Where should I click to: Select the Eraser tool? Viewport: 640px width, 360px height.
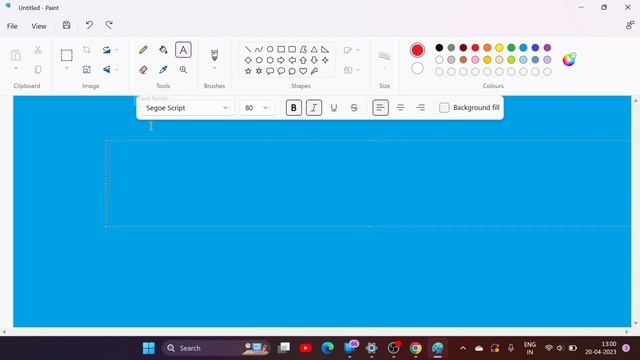143,70
